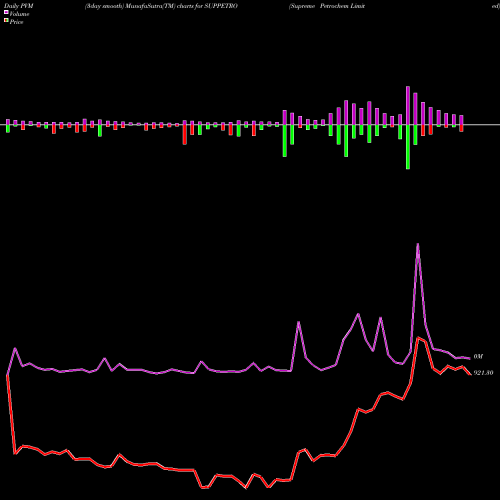Click the '0M' volume value label
Viewport: 500px width, 500px height.
click(x=478, y=357)
